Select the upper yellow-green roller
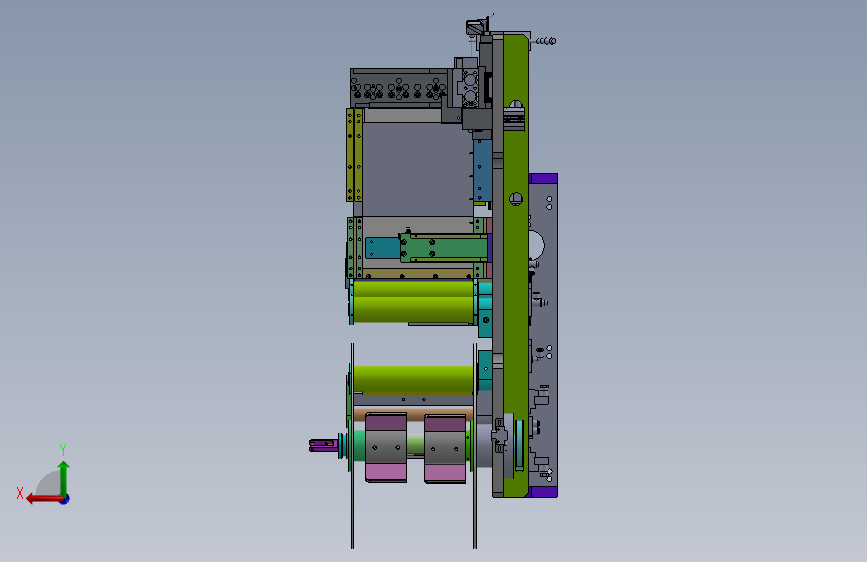Screen dimensions: 867x562 (x=414, y=301)
